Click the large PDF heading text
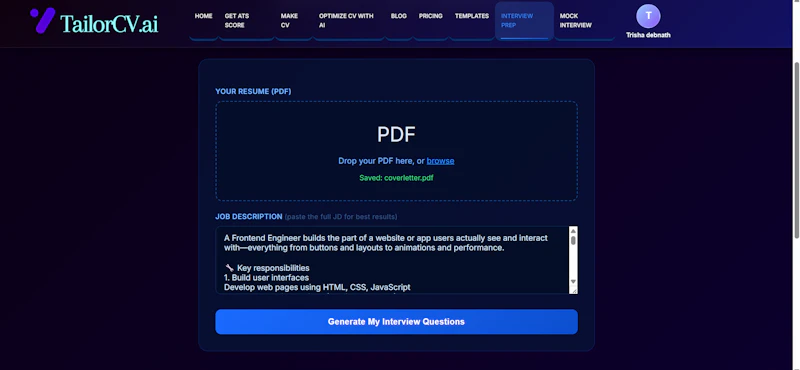Viewport: 800px width, 370px height. (x=396, y=134)
